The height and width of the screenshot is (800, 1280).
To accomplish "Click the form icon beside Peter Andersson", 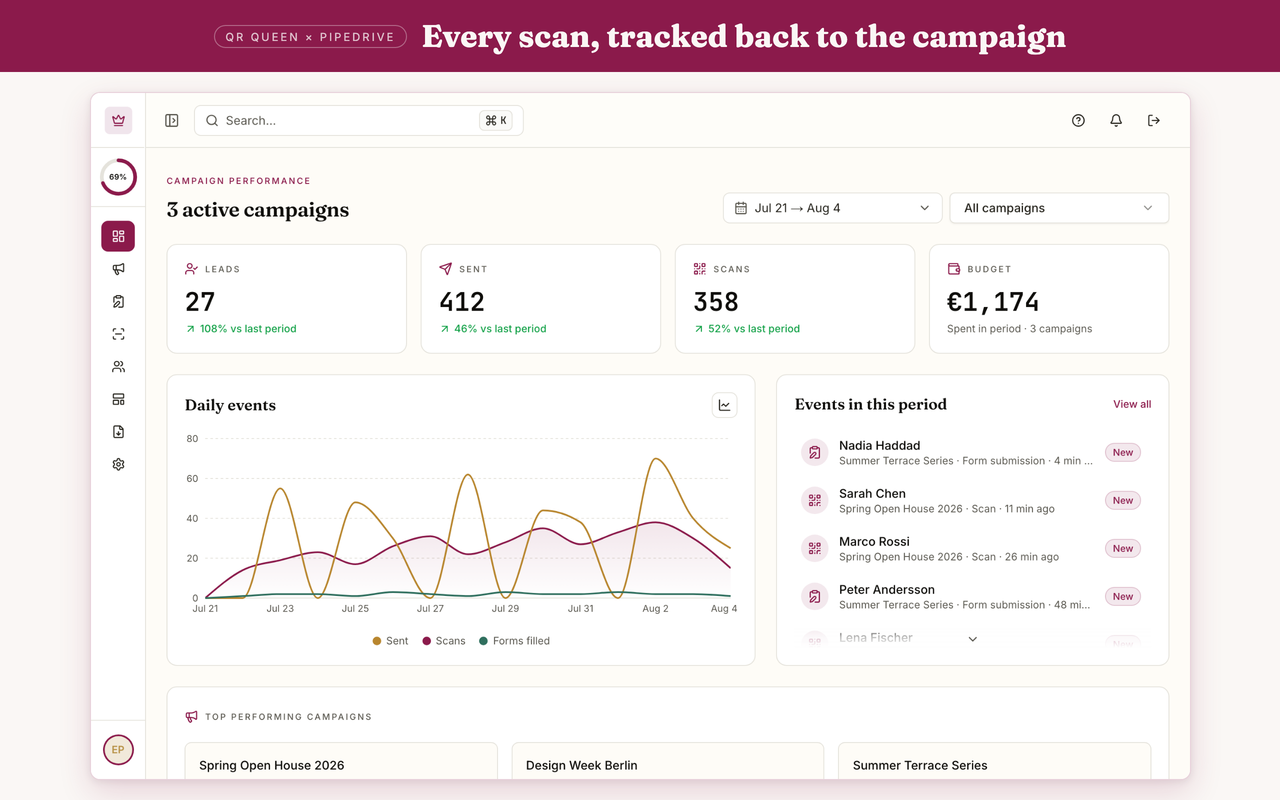I will 815,597.
